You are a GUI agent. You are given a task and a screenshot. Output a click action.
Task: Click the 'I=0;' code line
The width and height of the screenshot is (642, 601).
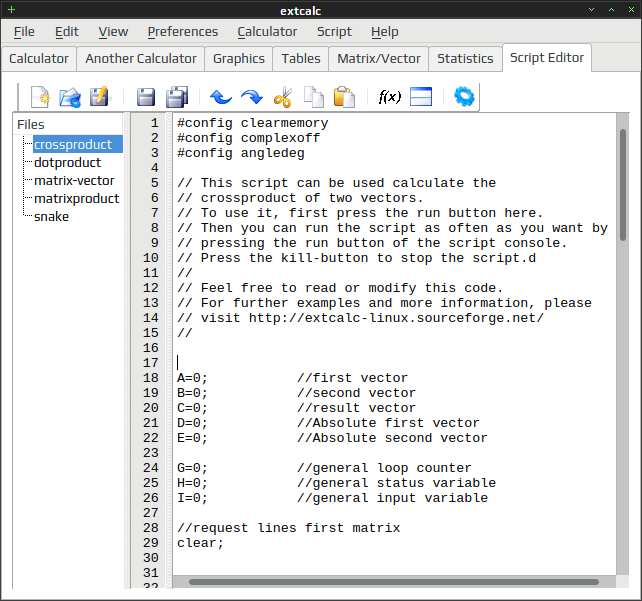(192, 498)
